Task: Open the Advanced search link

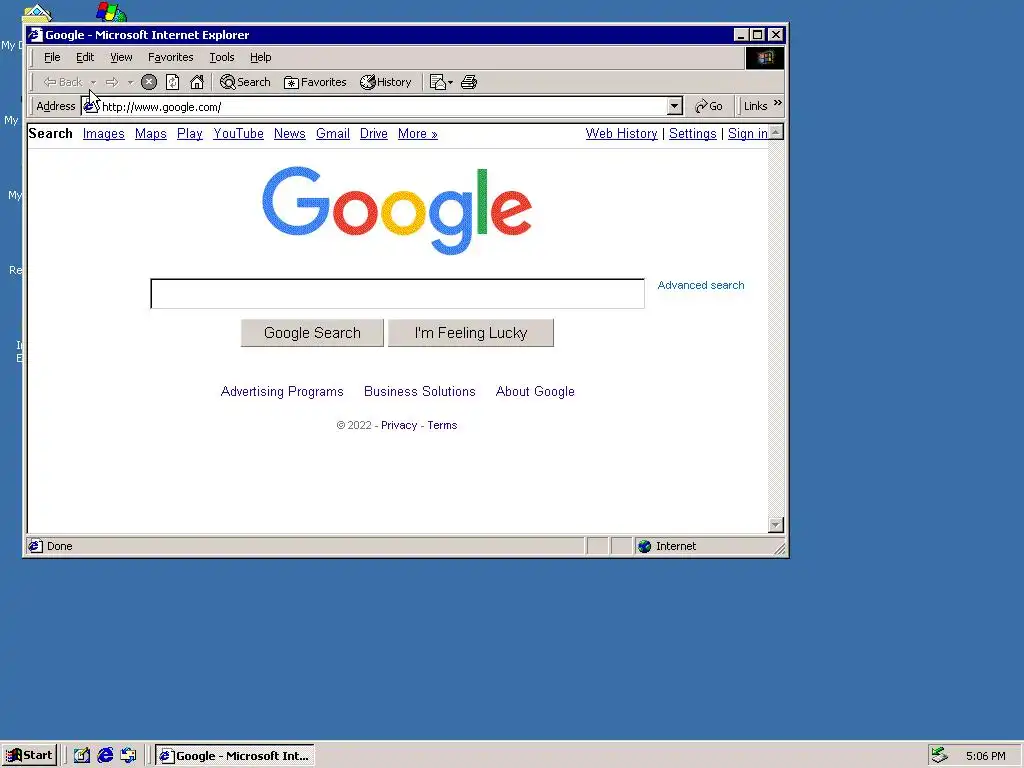Action: pos(701,285)
